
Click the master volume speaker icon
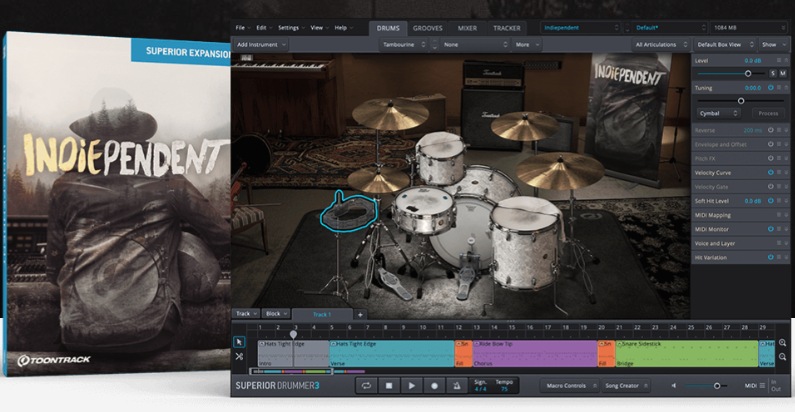tap(674, 386)
